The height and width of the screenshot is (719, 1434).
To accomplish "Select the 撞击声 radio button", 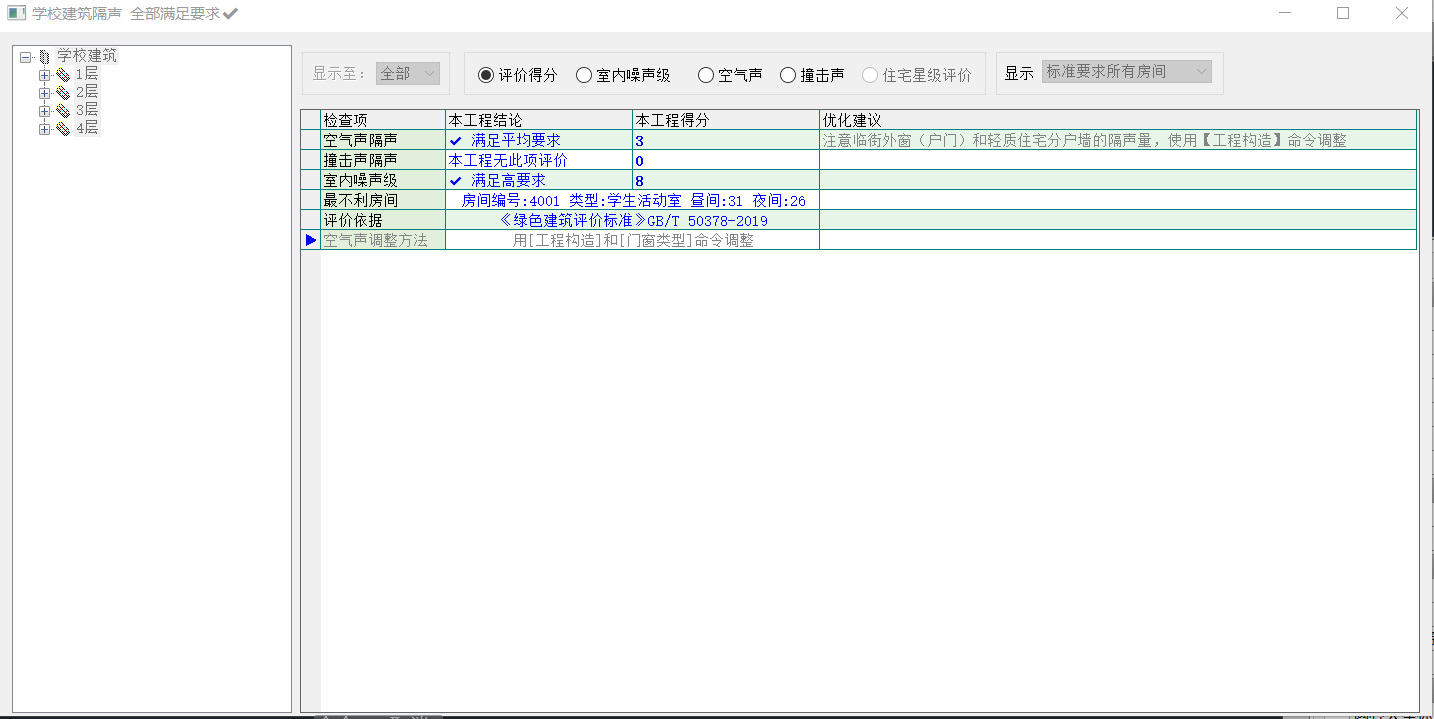I will click(788, 75).
